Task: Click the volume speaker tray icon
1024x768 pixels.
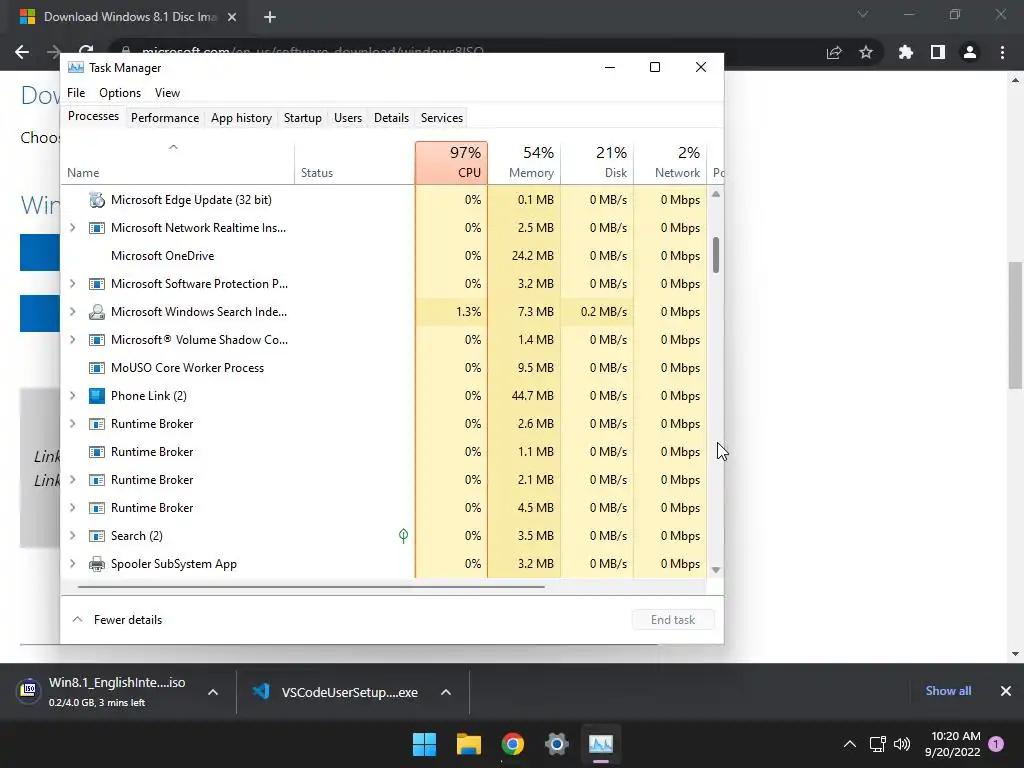Action: [902, 744]
